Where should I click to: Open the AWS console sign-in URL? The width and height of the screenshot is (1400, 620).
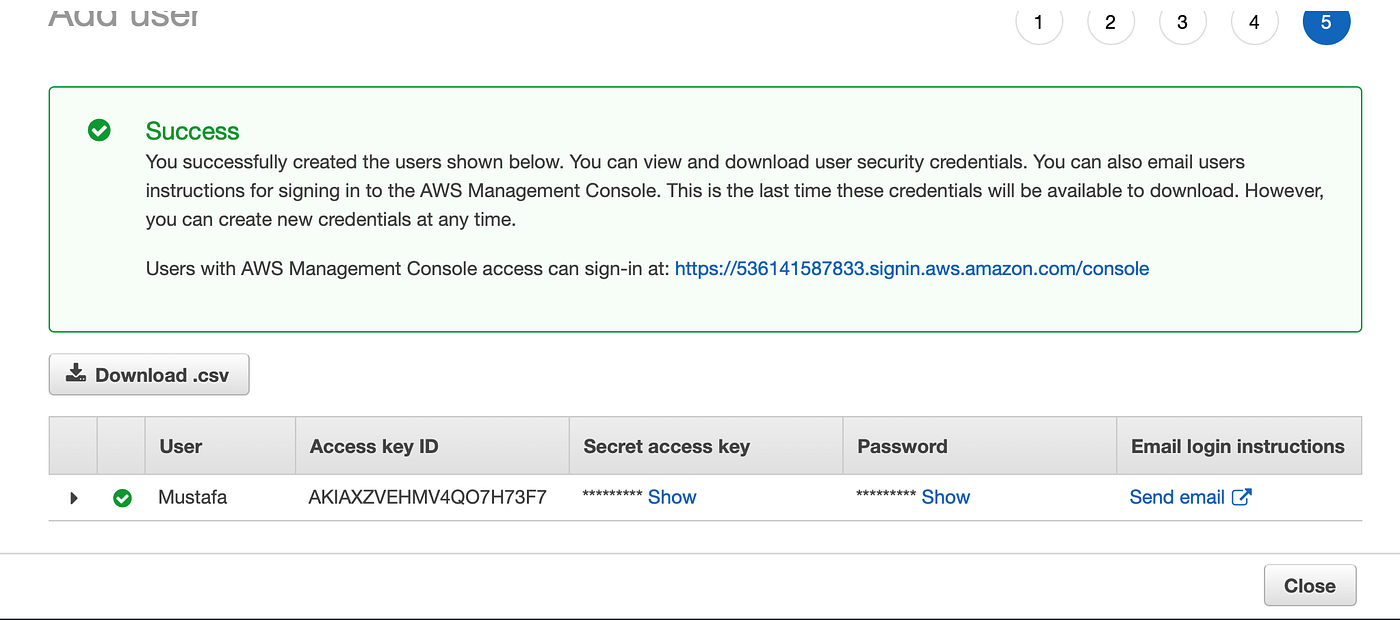[911, 268]
